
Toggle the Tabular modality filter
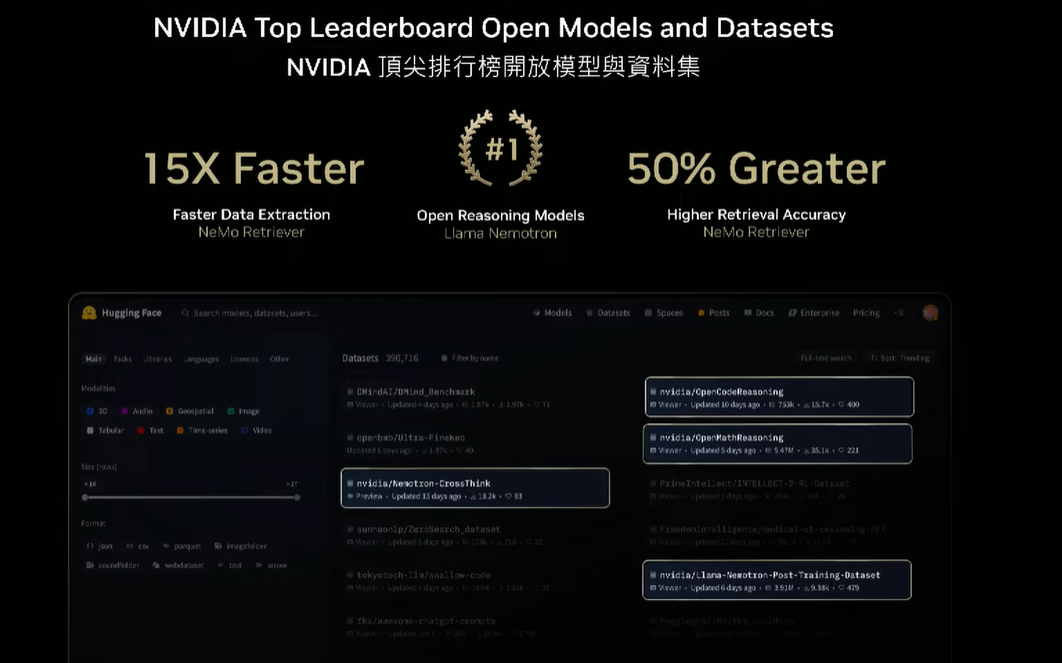[105, 430]
